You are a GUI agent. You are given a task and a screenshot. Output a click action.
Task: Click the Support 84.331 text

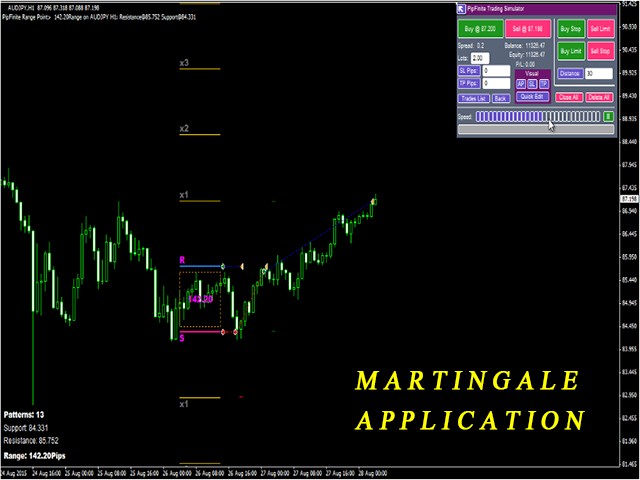click(26, 428)
